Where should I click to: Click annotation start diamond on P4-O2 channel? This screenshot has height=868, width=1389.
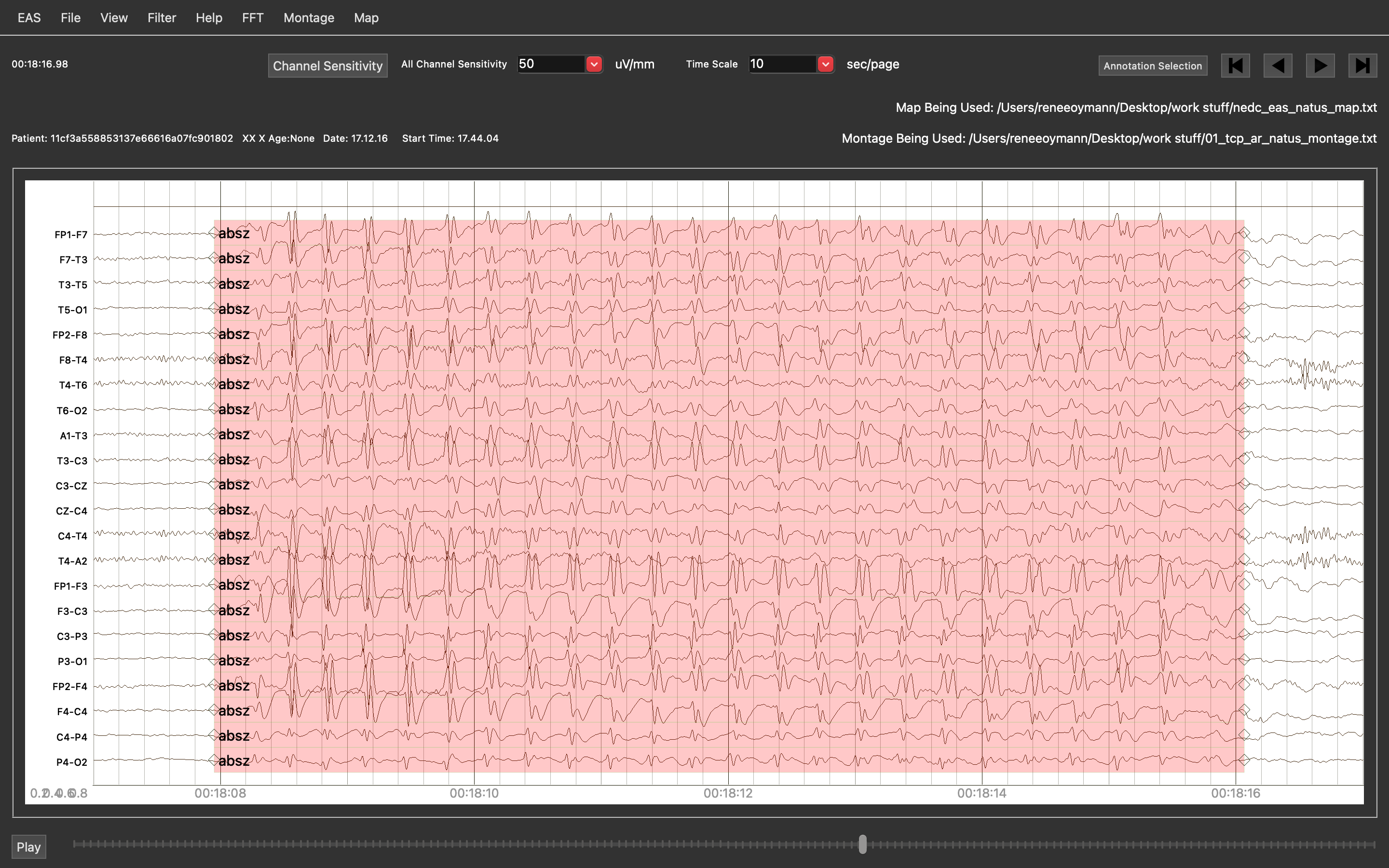tap(214, 760)
